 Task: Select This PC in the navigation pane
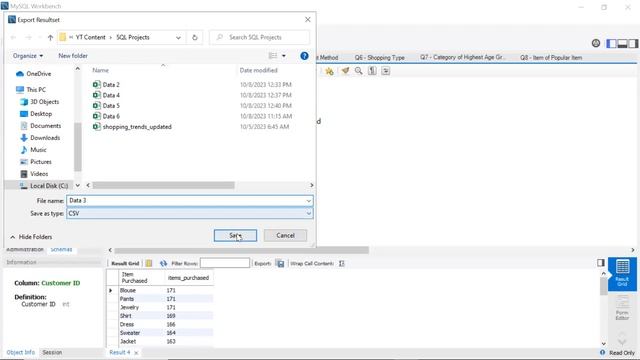(x=31, y=90)
